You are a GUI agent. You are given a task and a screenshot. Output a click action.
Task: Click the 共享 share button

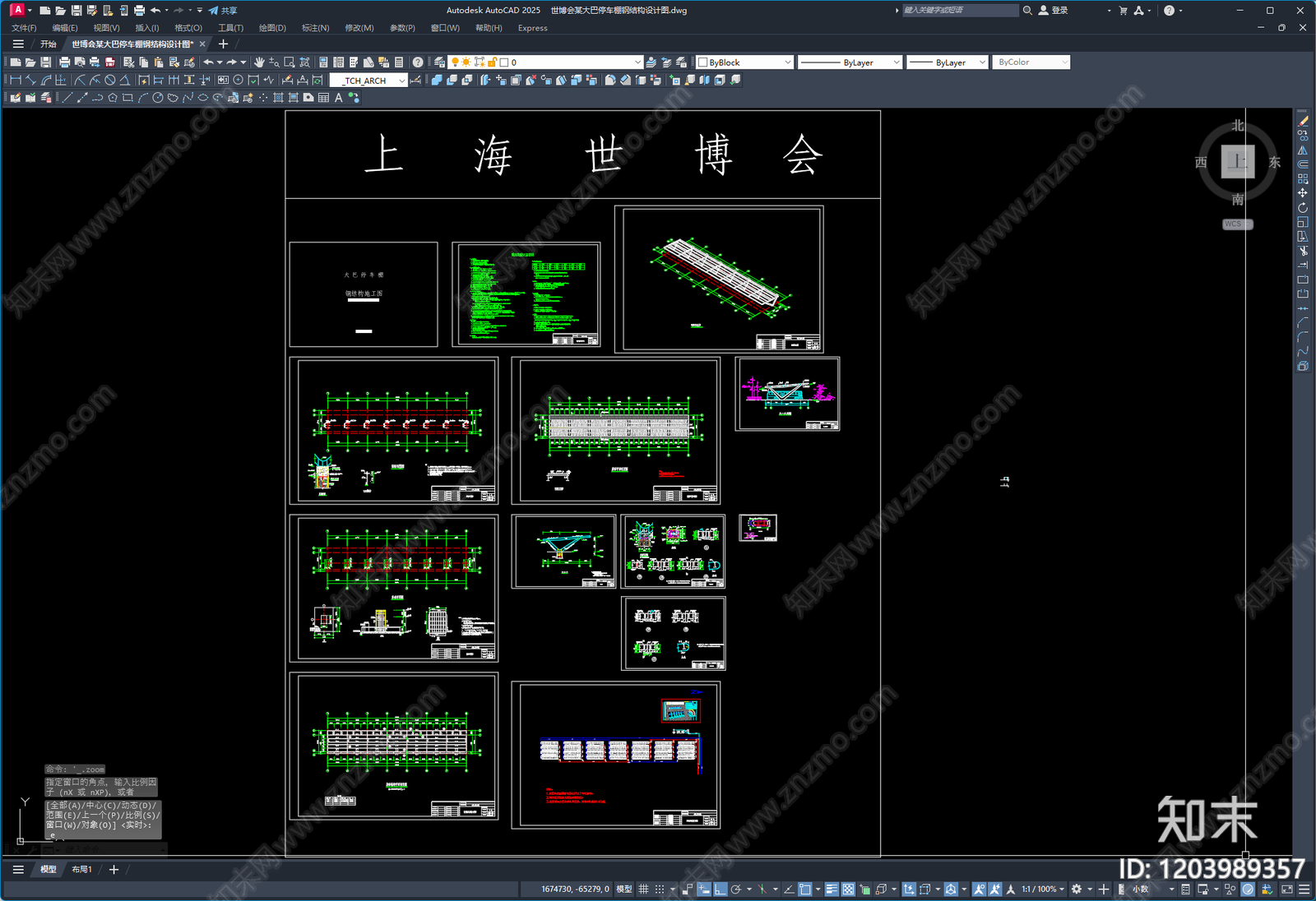[223, 11]
